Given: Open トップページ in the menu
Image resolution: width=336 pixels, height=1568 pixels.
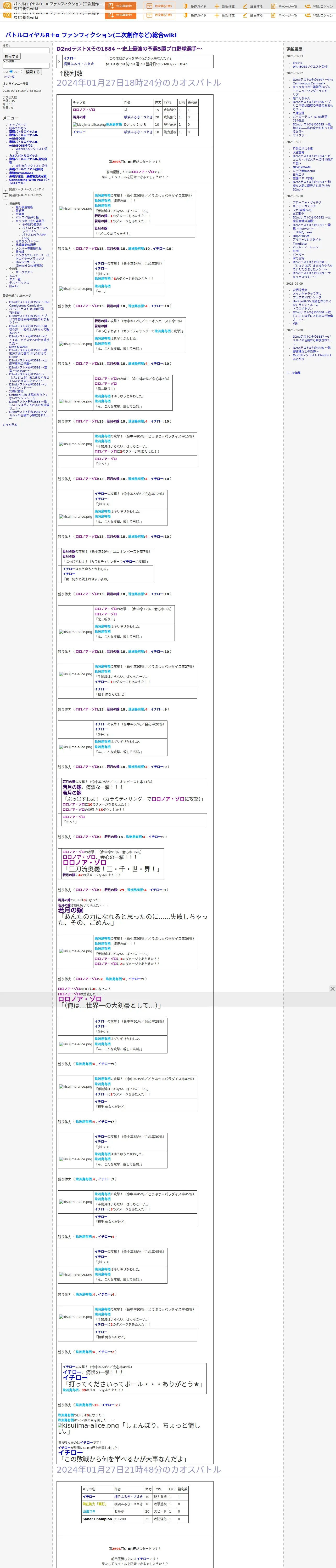Looking at the screenshot, I should [18, 125].
